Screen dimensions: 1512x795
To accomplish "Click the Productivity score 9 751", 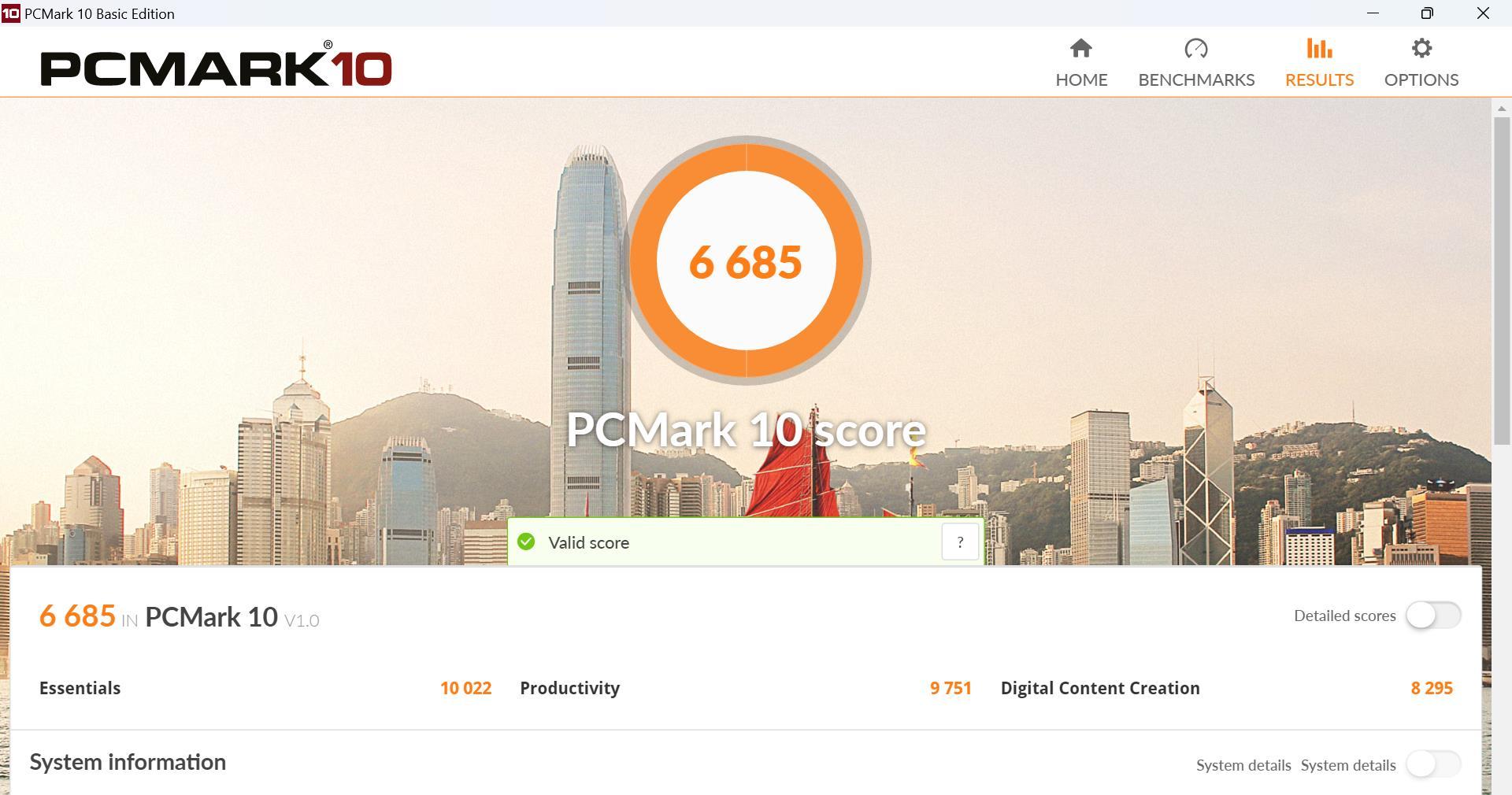I will 951,688.
